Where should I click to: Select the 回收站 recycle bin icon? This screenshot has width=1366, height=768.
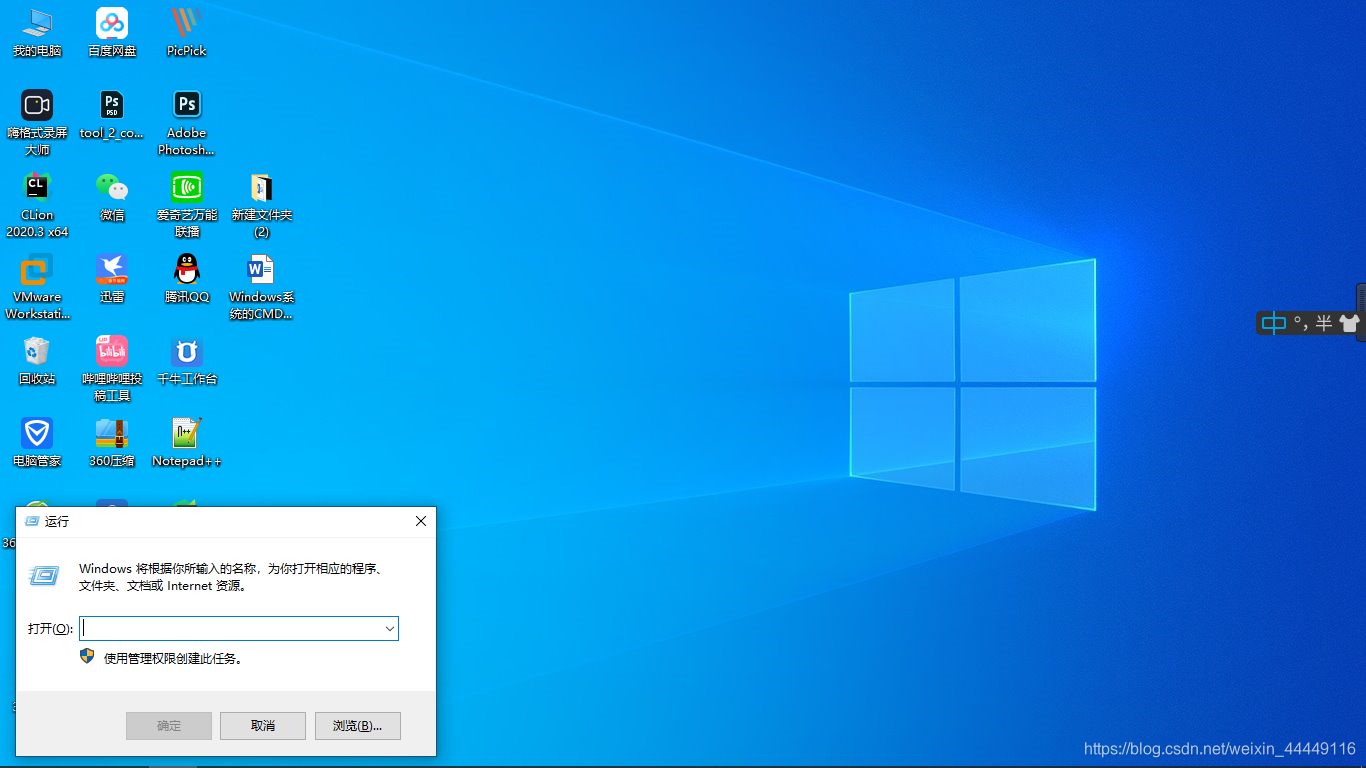tap(37, 360)
